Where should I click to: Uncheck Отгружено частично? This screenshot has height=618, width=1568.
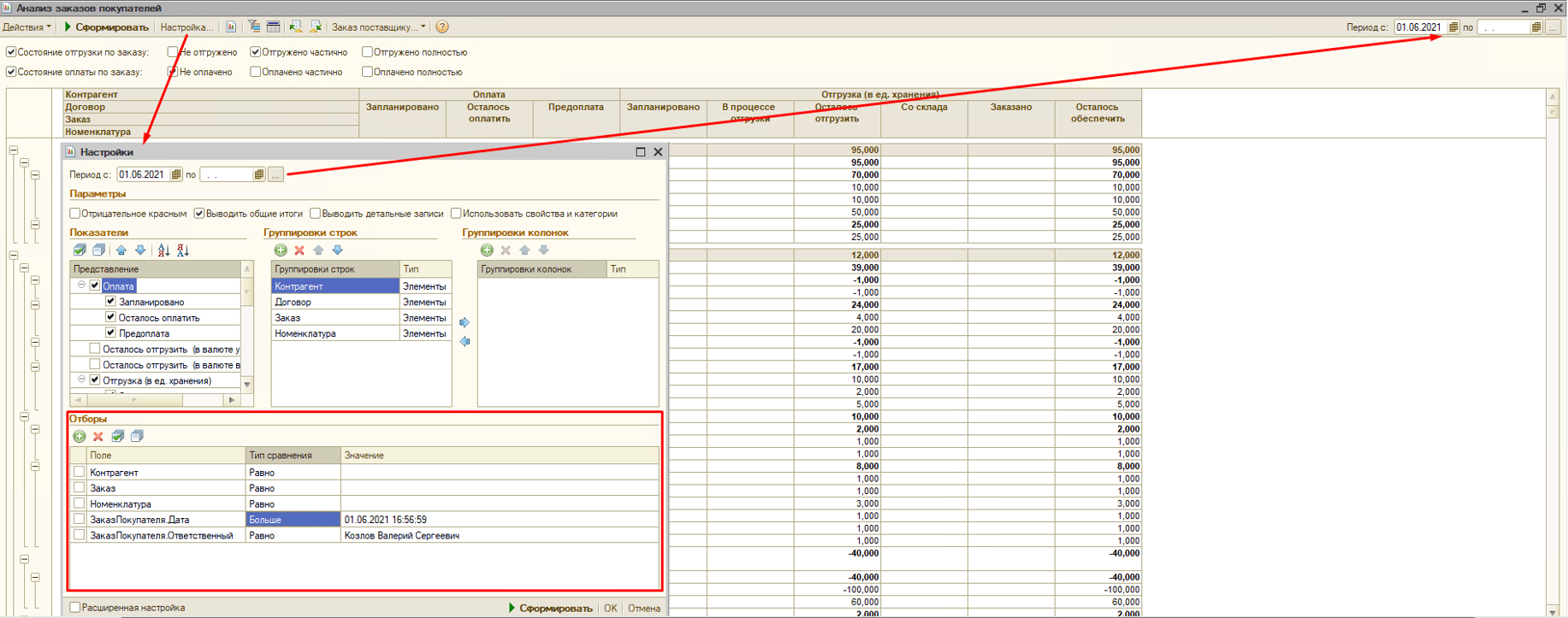tap(255, 52)
